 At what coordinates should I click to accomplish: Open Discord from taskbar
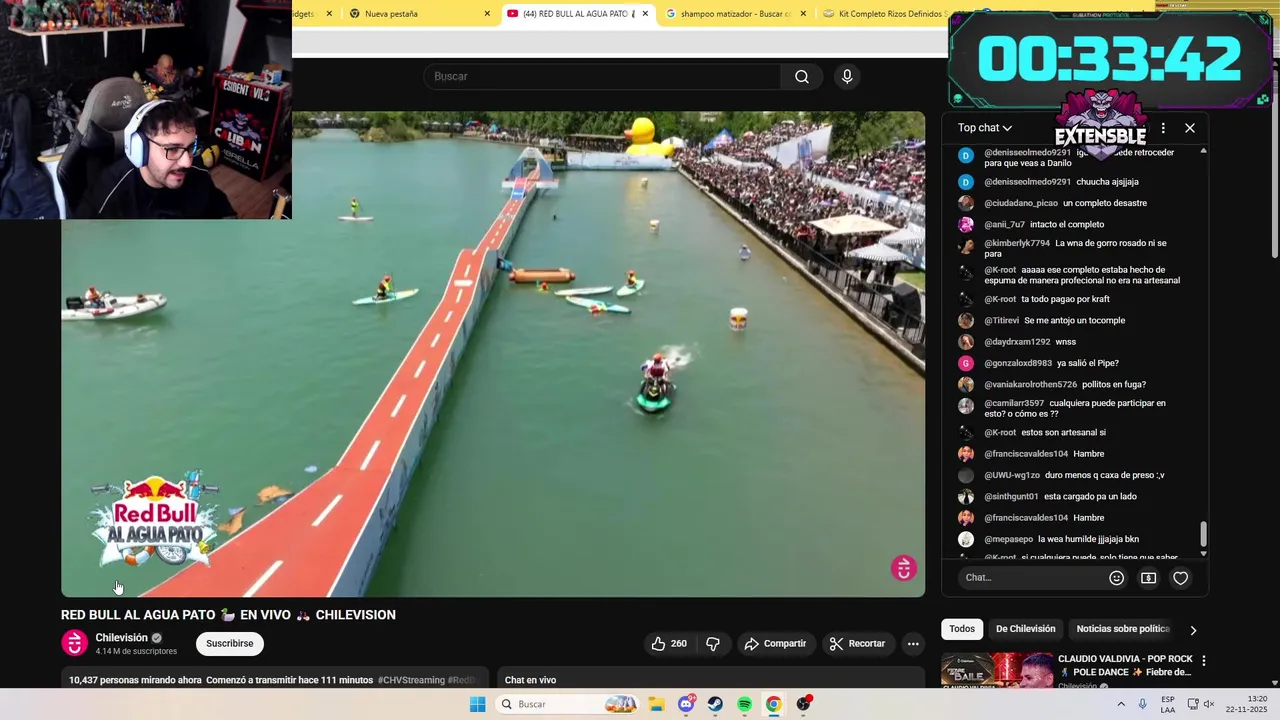click(686, 704)
